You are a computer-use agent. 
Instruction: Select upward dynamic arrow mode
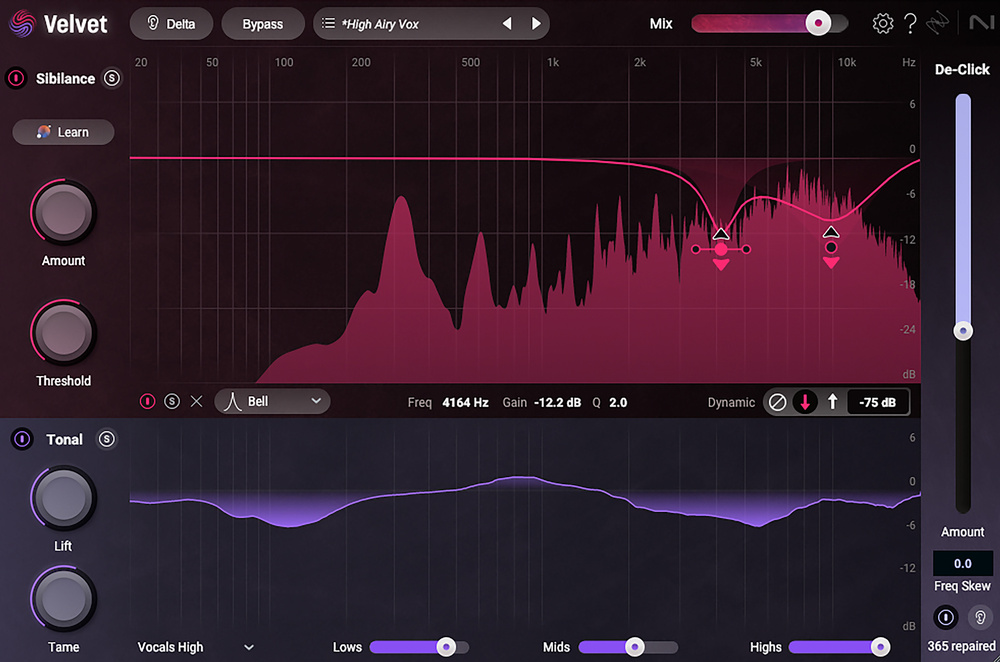coord(832,402)
